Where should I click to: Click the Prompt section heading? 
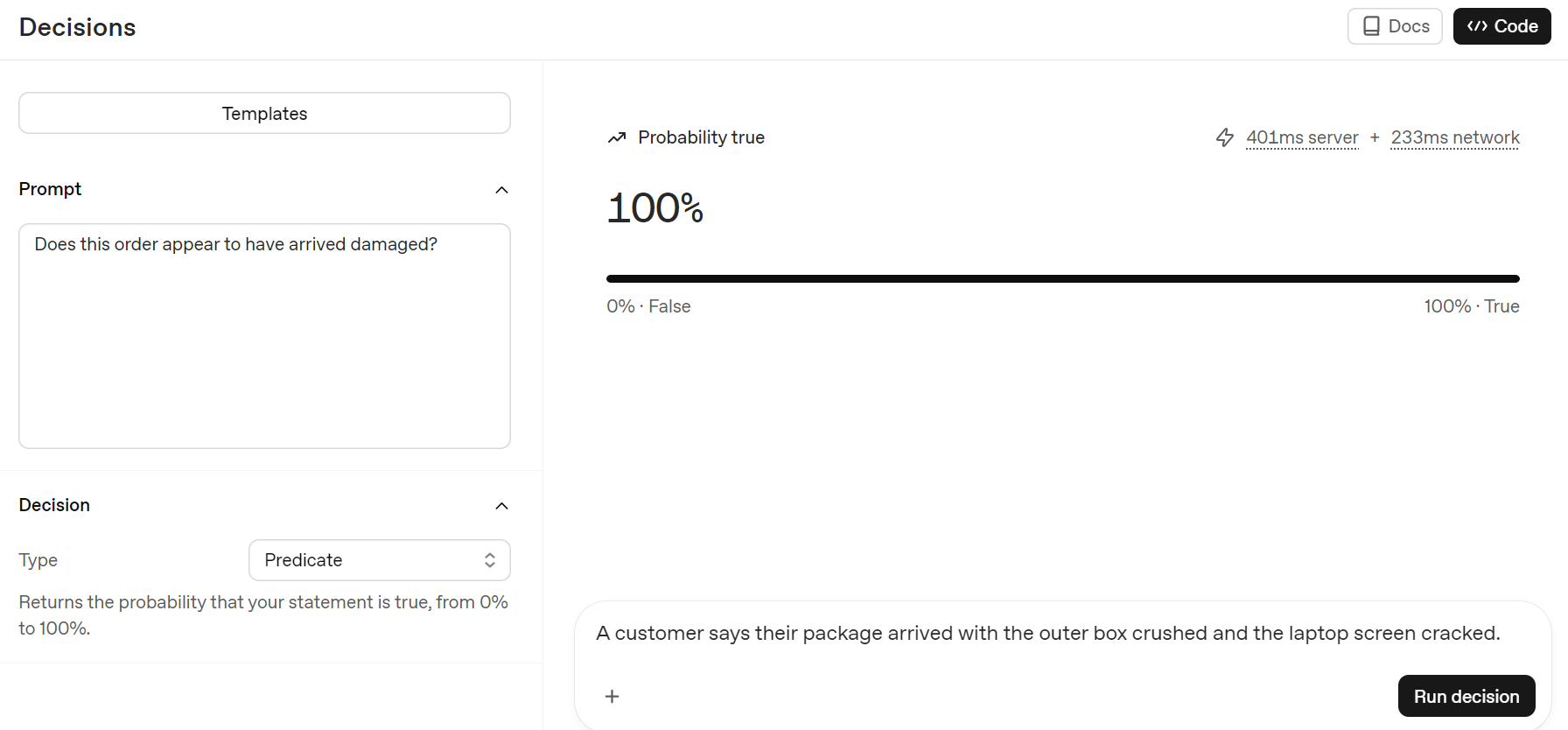pyautogui.click(x=50, y=189)
